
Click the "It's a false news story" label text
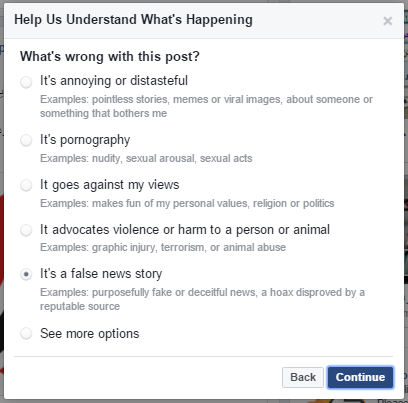(x=101, y=274)
